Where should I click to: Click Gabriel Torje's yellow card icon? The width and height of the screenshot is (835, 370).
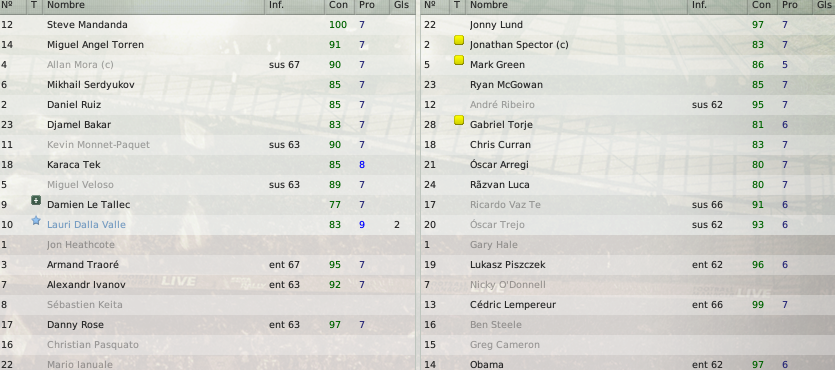[x=459, y=120]
